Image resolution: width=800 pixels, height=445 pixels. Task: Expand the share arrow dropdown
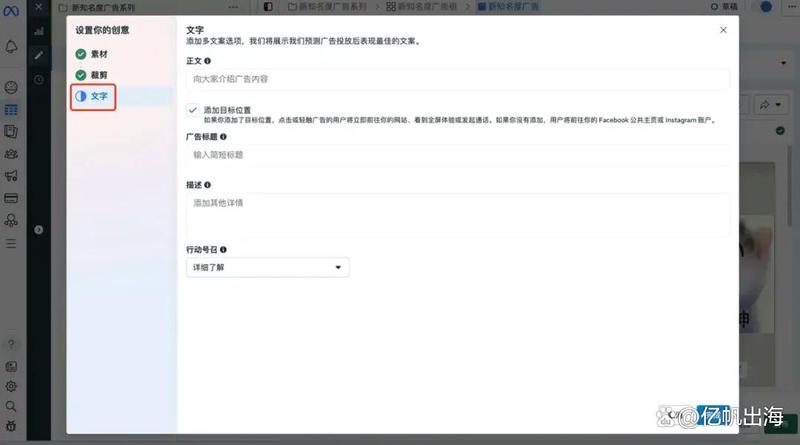click(x=777, y=104)
